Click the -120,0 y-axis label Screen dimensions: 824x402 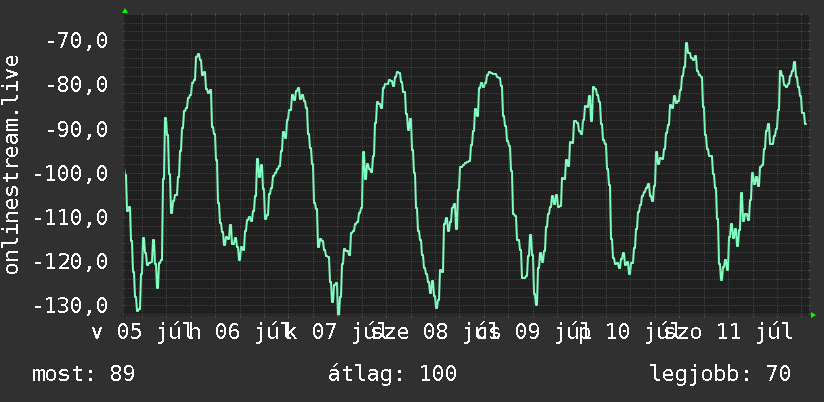[x=71, y=262]
